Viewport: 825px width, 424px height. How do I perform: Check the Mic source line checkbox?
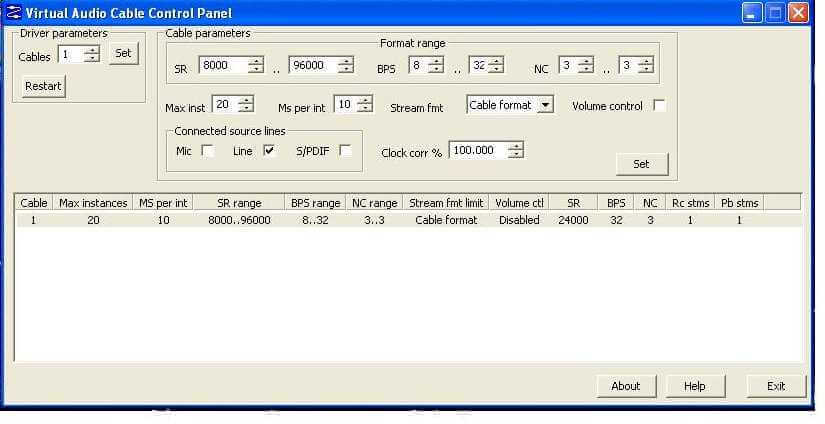click(208, 151)
